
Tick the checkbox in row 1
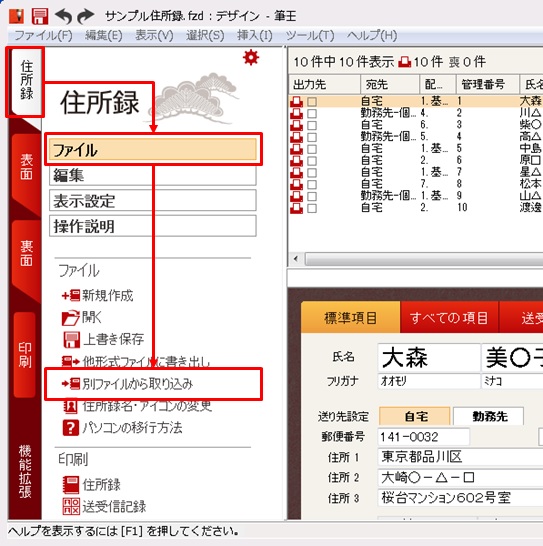click(312, 102)
